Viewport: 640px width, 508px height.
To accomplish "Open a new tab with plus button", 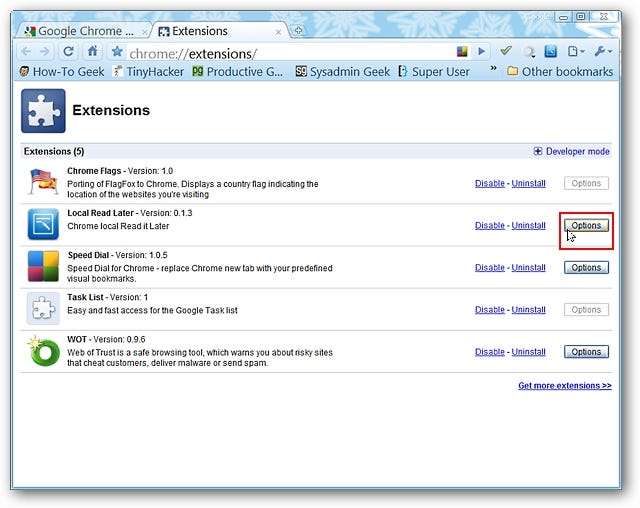I will point(298,31).
